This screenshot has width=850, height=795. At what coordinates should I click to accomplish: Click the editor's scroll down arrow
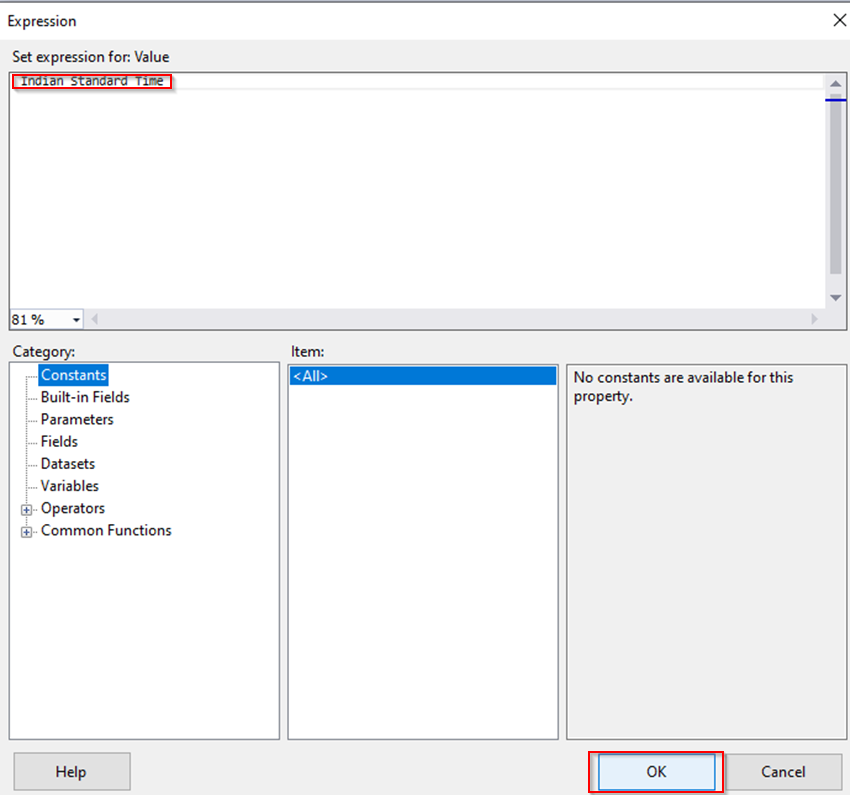point(835,298)
